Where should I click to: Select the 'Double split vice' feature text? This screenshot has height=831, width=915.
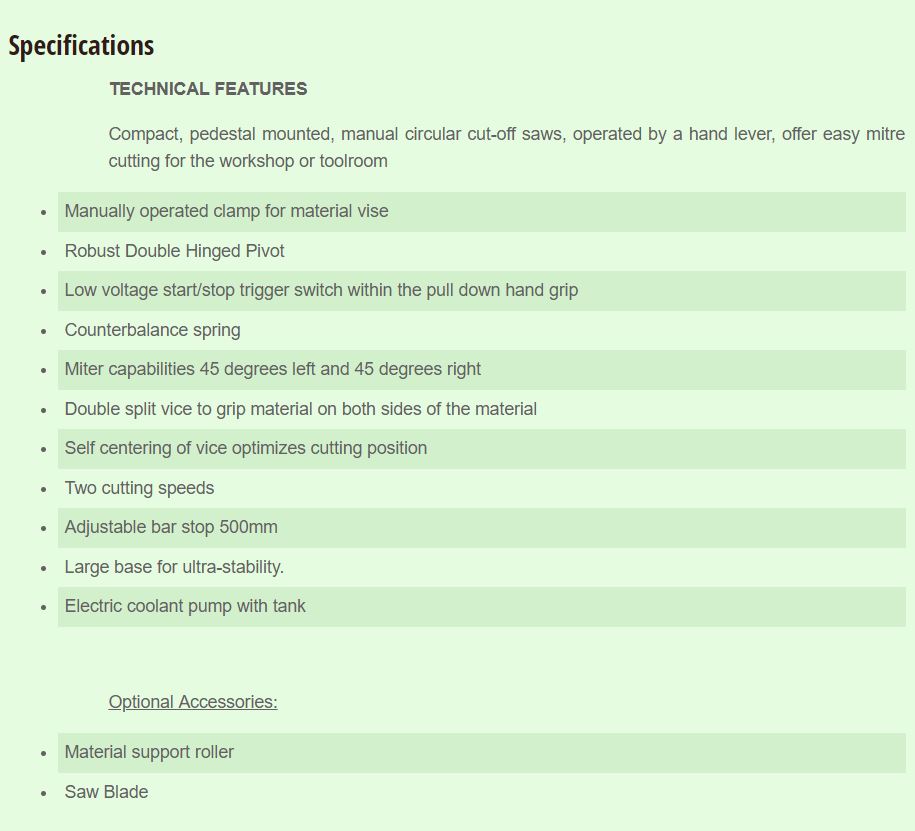pos(301,409)
